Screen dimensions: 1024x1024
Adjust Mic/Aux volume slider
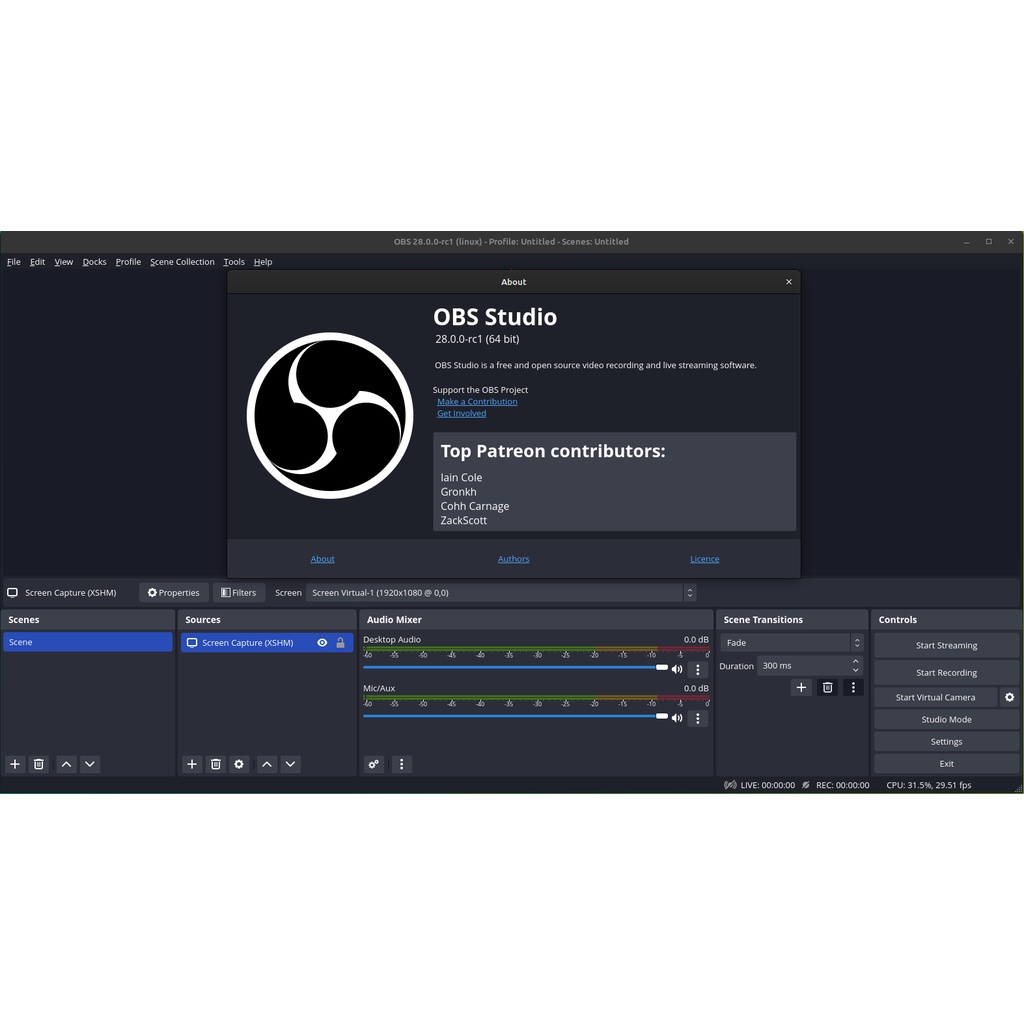click(x=515, y=716)
